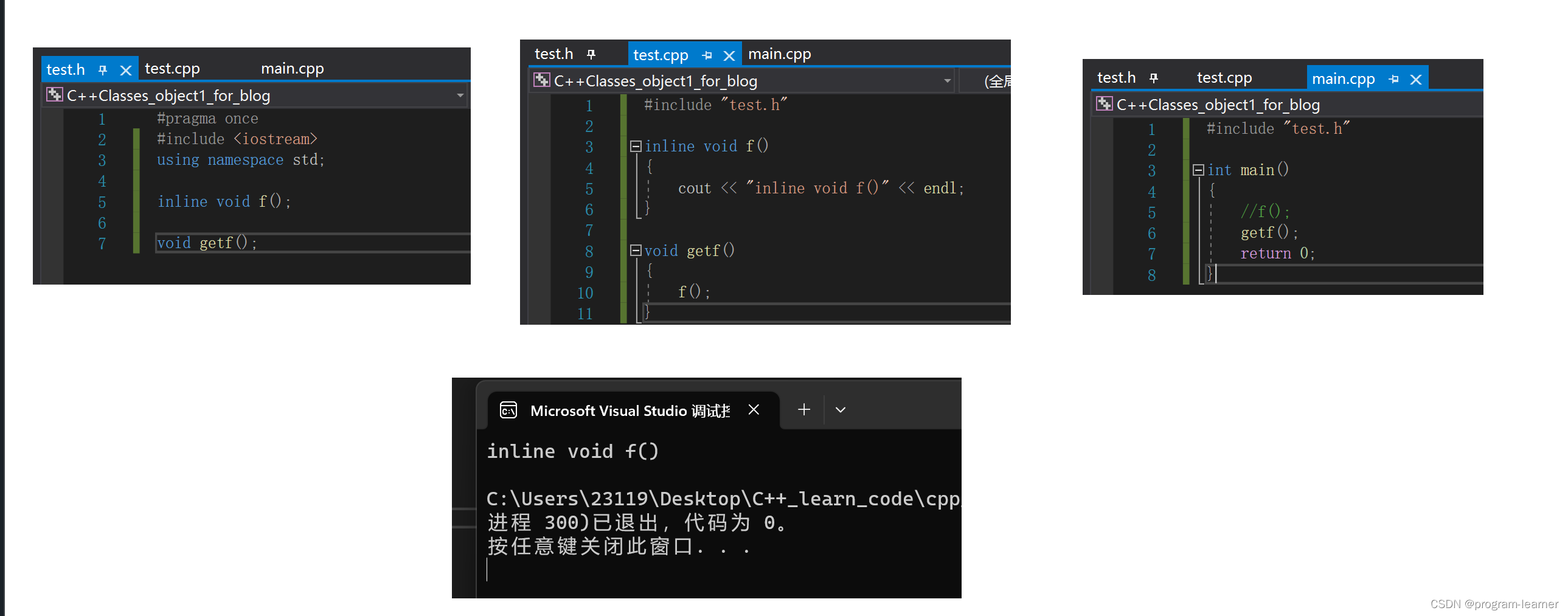Click '#include "test.h"' line in main.cpp

click(x=1278, y=129)
